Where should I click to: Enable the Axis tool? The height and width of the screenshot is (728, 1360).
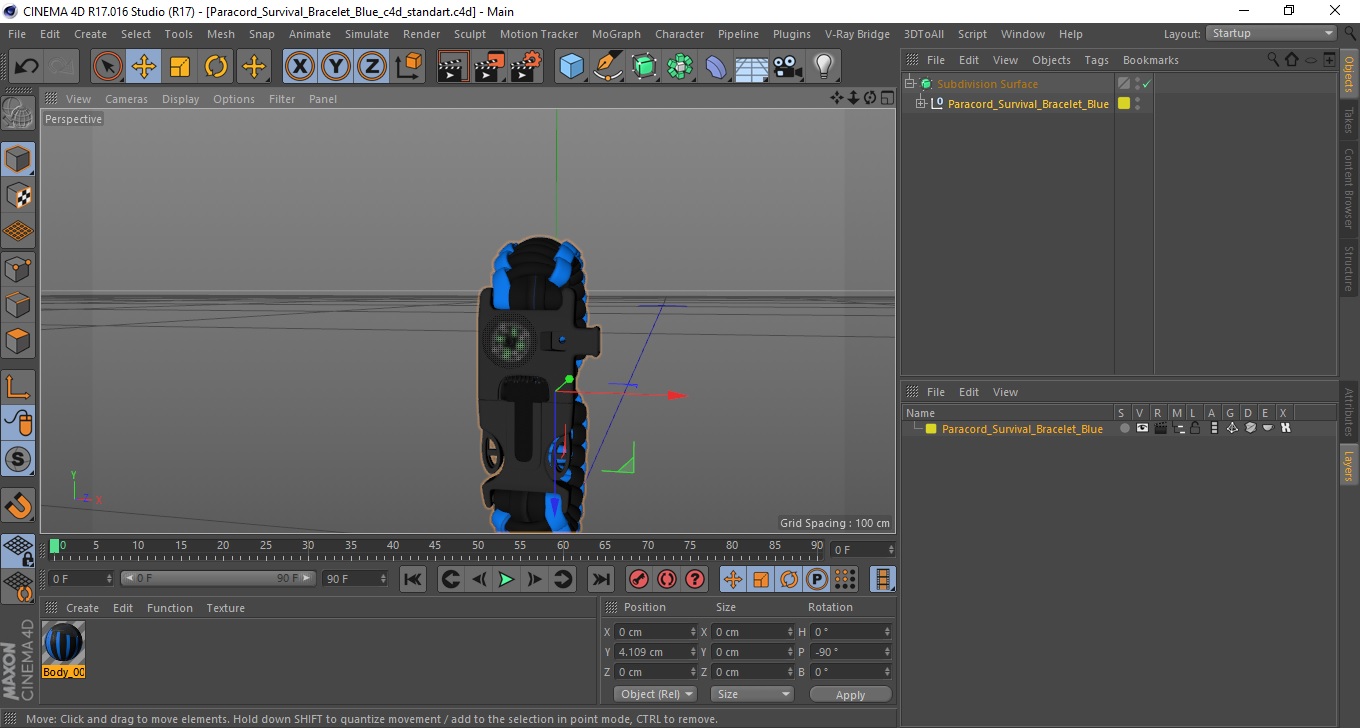[18, 387]
